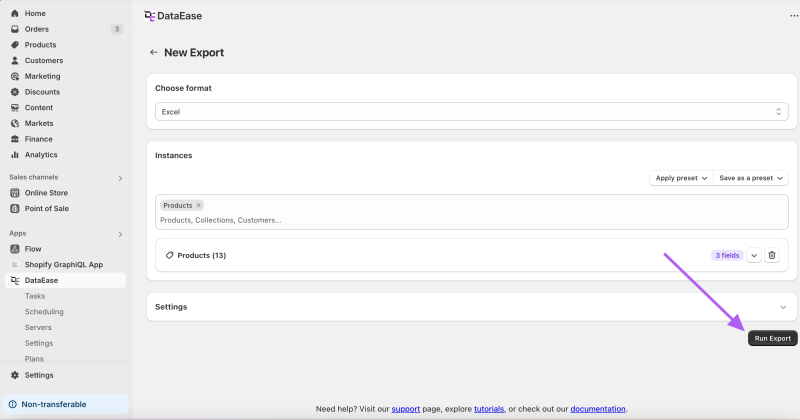The height and width of the screenshot is (420, 800).
Task: Expand the Apps section arrow
Action: click(x=120, y=234)
